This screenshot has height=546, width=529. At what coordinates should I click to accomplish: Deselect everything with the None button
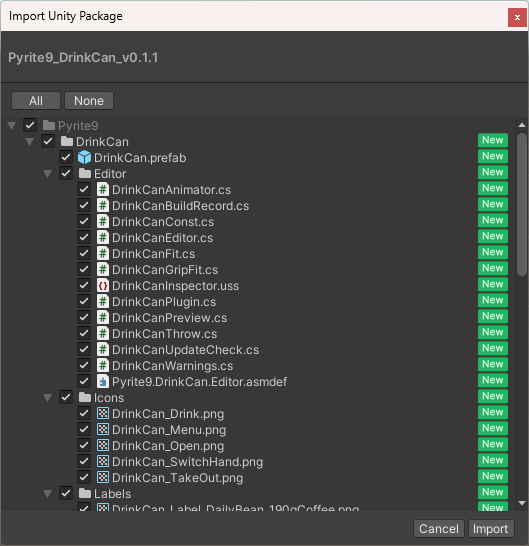click(89, 101)
